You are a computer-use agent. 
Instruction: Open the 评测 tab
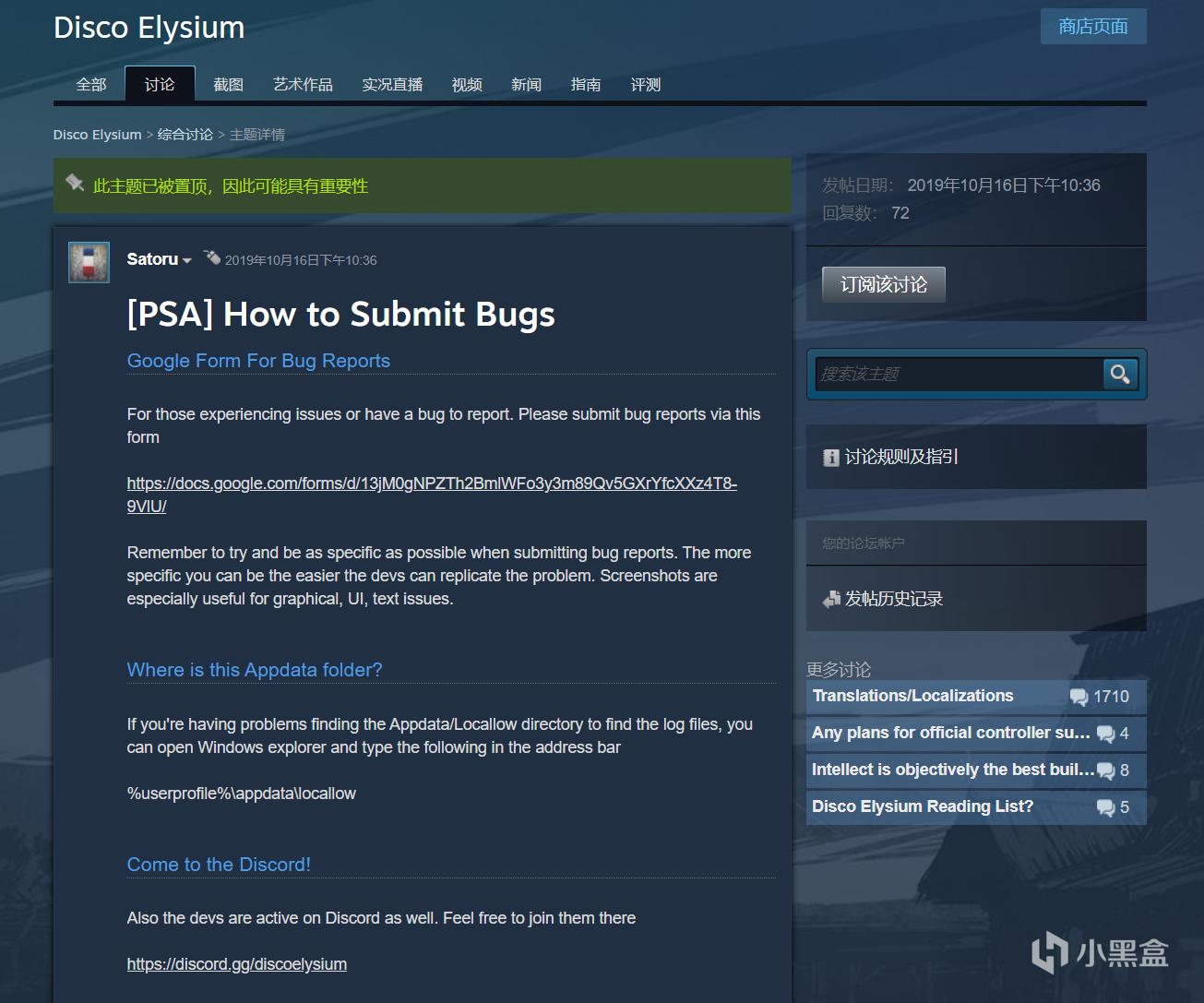[646, 84]
